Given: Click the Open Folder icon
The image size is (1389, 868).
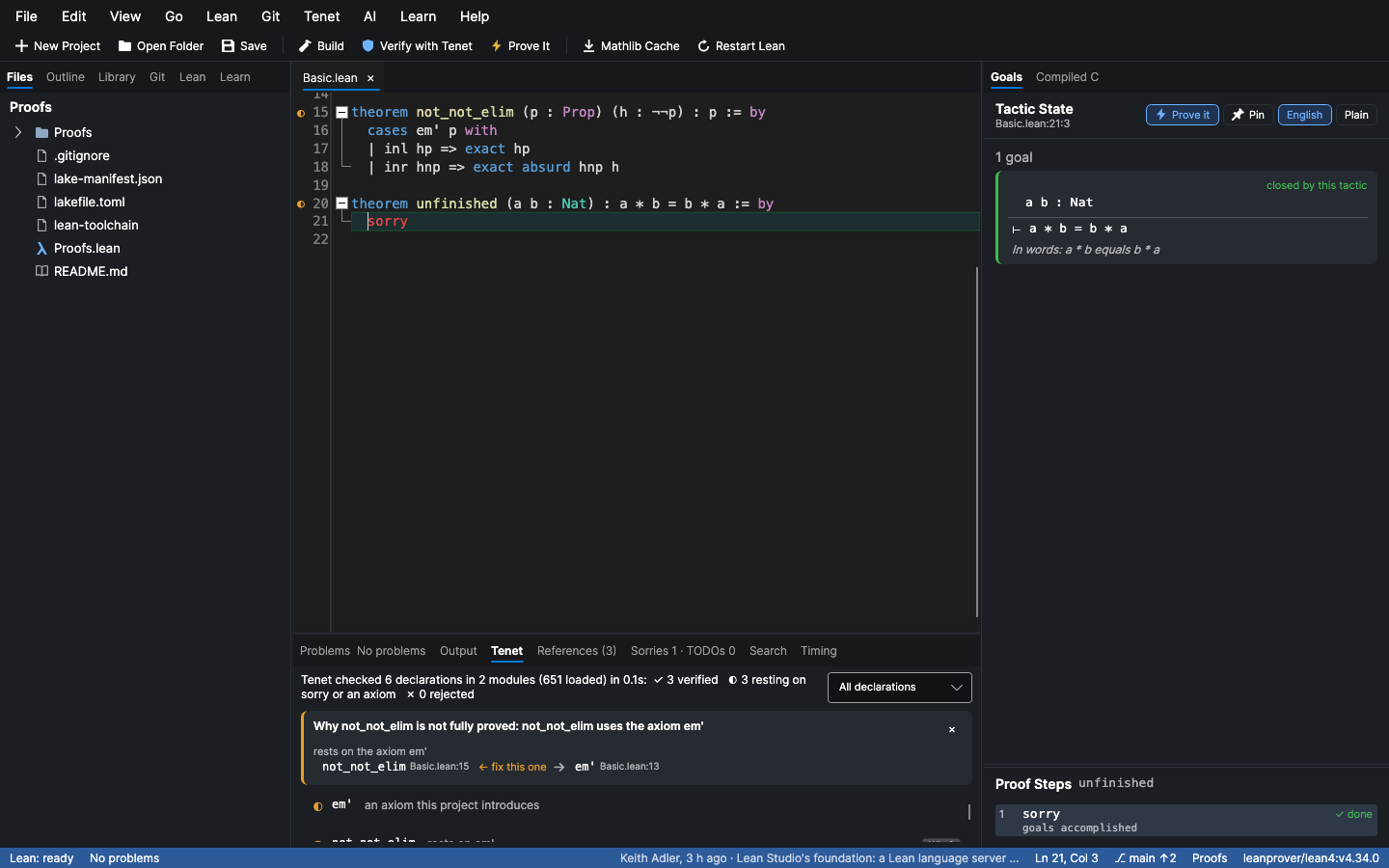Looking at the screenshot, I should tap(124, 46).
